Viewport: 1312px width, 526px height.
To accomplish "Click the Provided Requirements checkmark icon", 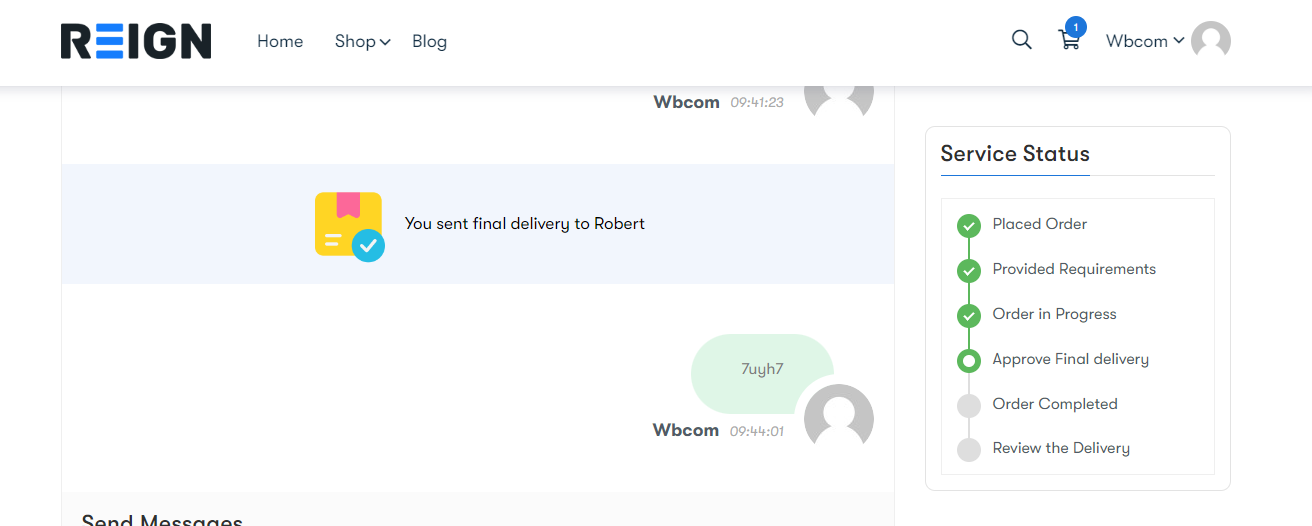I will tap(968, 270).
